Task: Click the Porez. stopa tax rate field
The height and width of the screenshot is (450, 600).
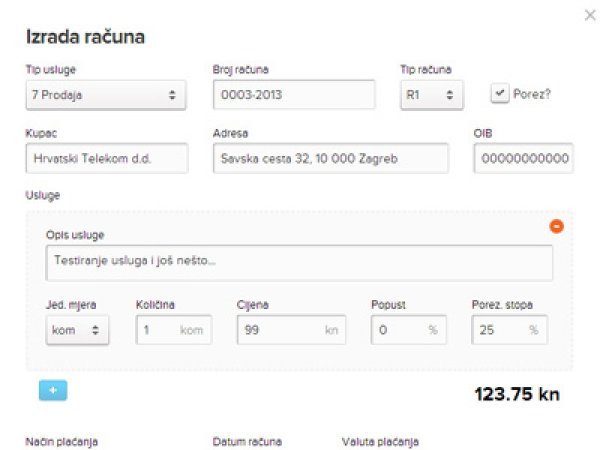Action: [x=509, y=330]
